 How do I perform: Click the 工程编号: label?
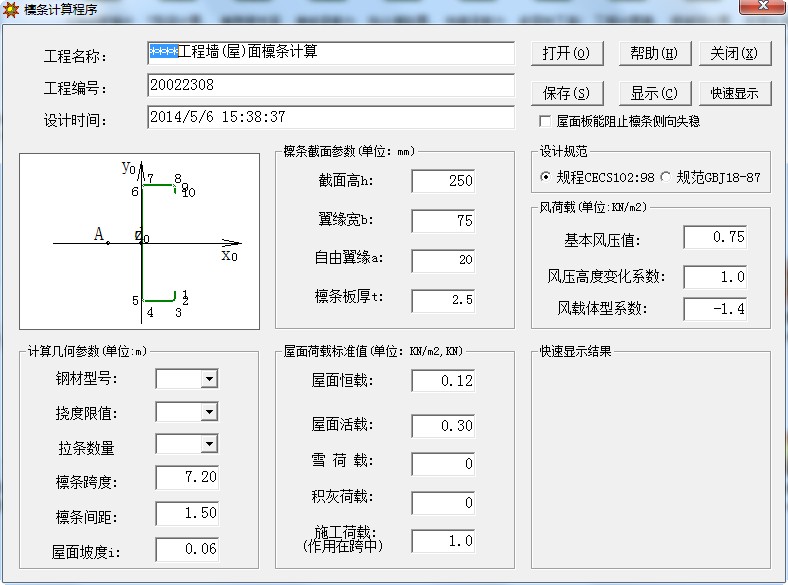75,88
